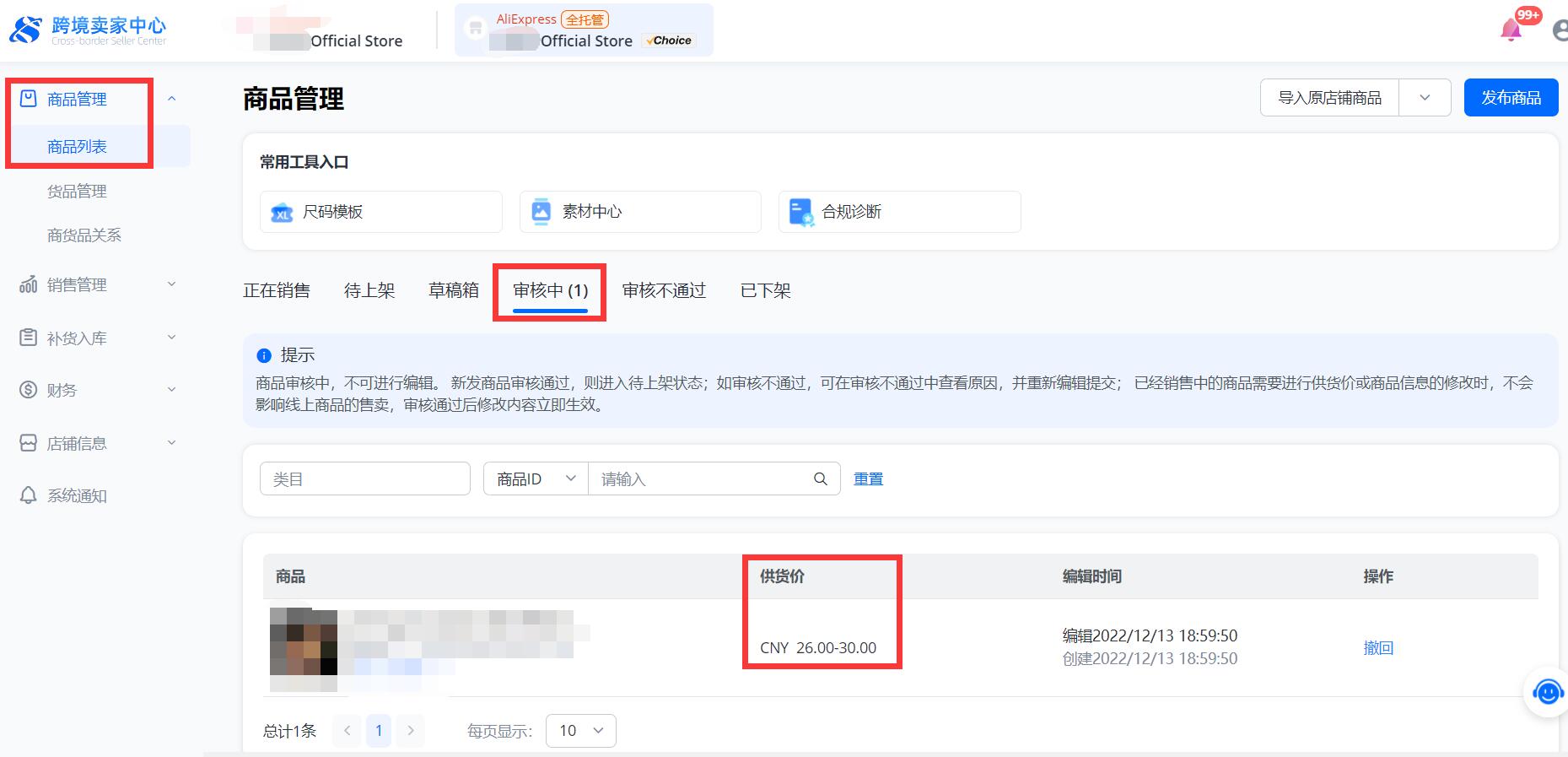Expand the 补货入库 sidebar section
This screenshot has height=757, width=1568.
[x=172, y=338]
